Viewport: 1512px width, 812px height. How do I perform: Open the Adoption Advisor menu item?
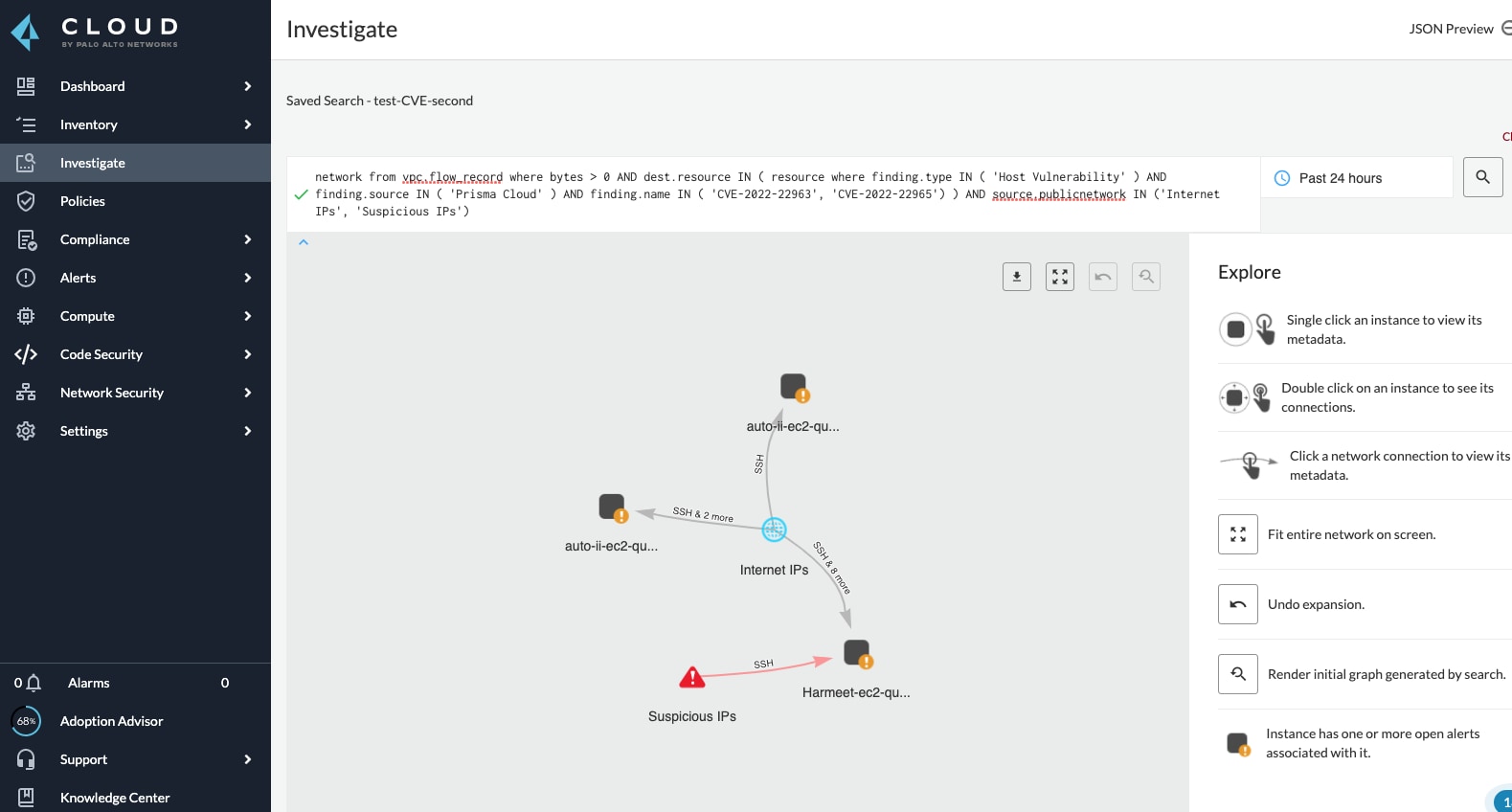pyautogui.click(x=135, y=721)
